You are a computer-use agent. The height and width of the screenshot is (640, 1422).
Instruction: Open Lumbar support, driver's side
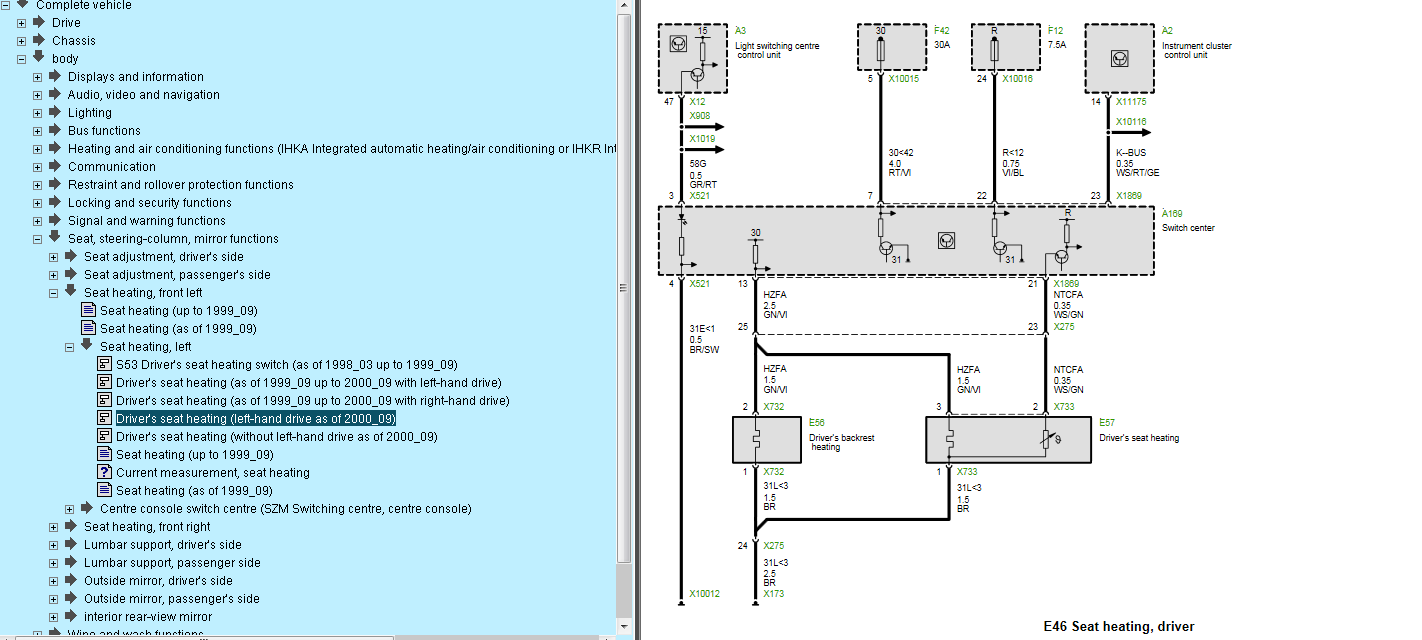162,545
